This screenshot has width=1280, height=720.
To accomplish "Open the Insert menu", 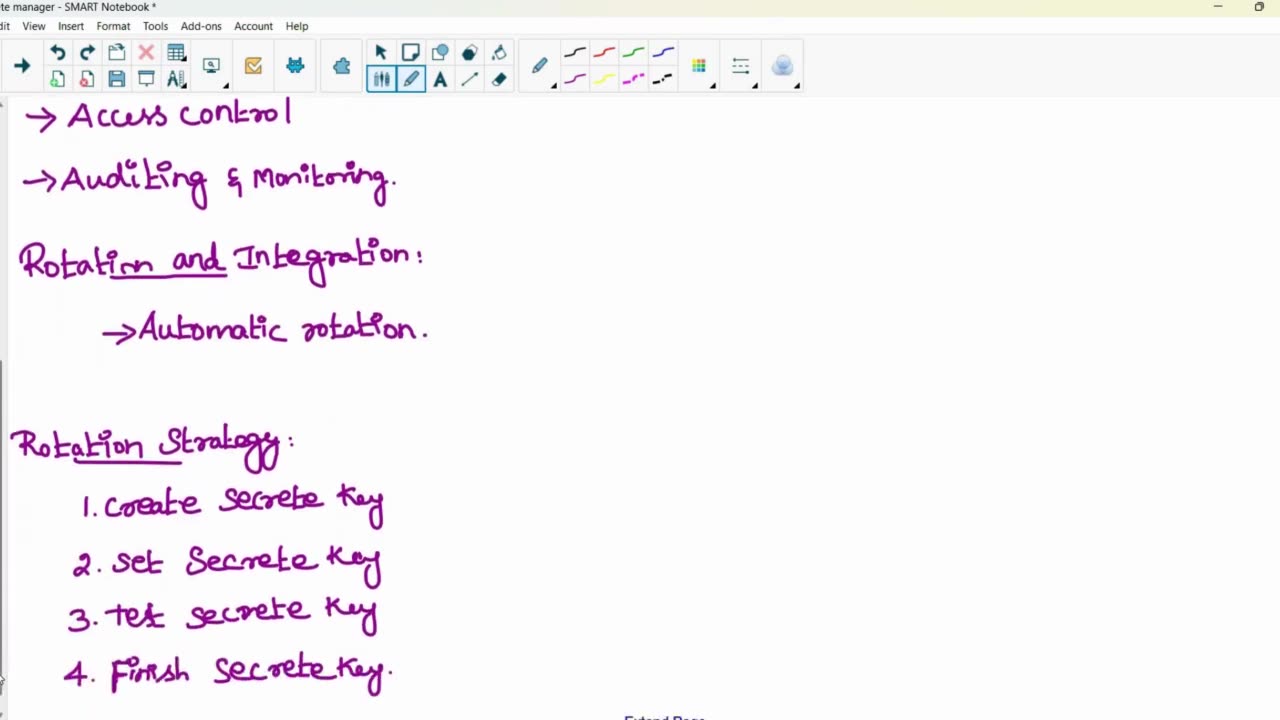I will coord(71,26).
